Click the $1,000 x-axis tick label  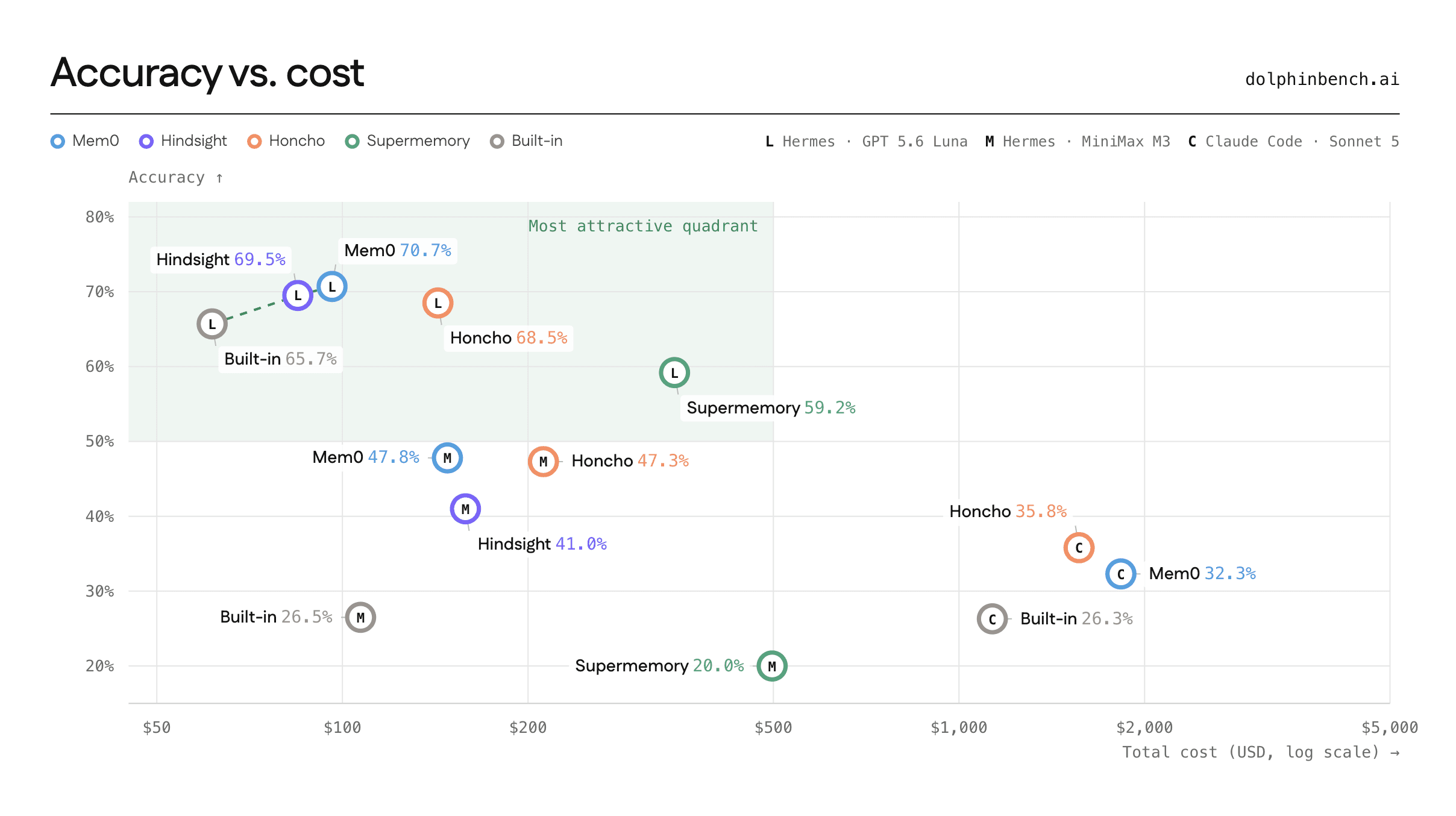point(959,728)
